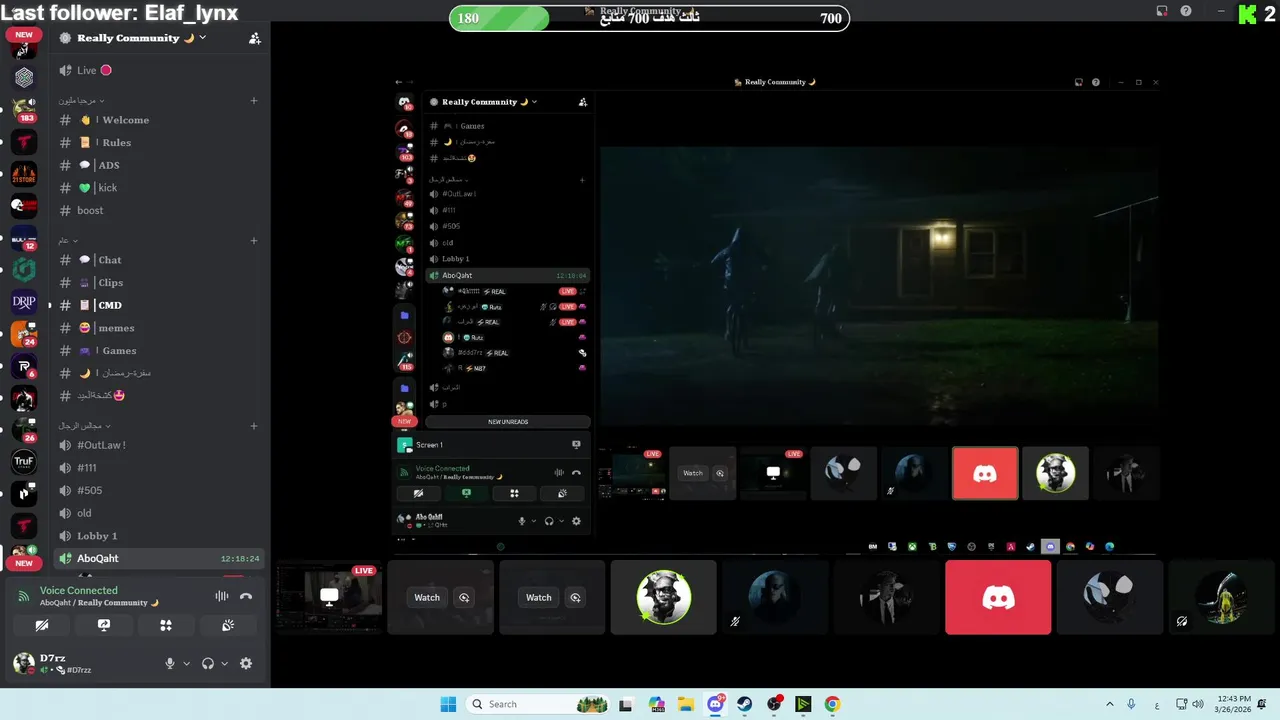The width and height of the screenshot is (1280, 720).
Task: Open DRIP server icon in server list
Action: [24, 300]
